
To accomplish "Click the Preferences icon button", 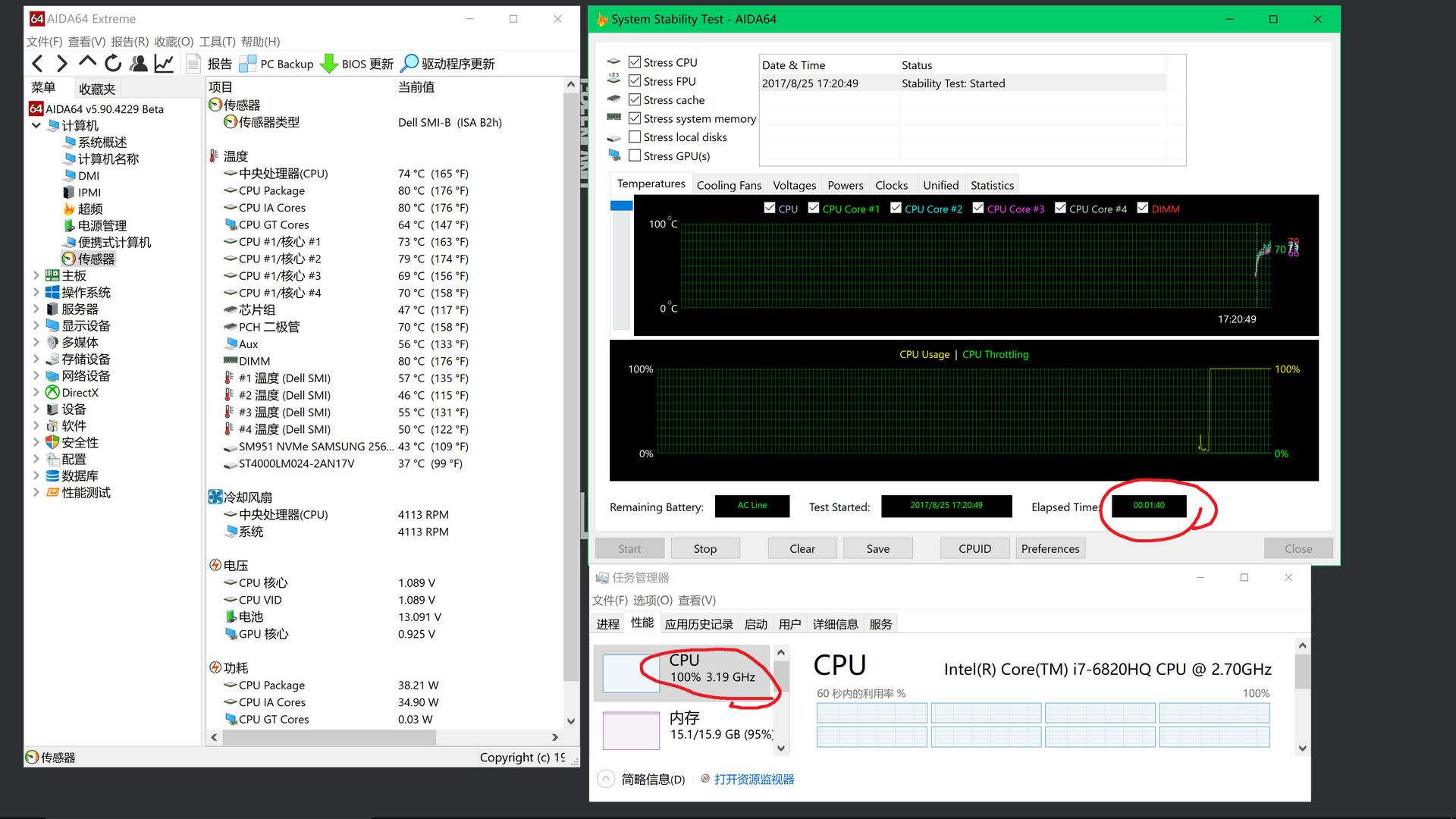I will (x=1050, y=548).
